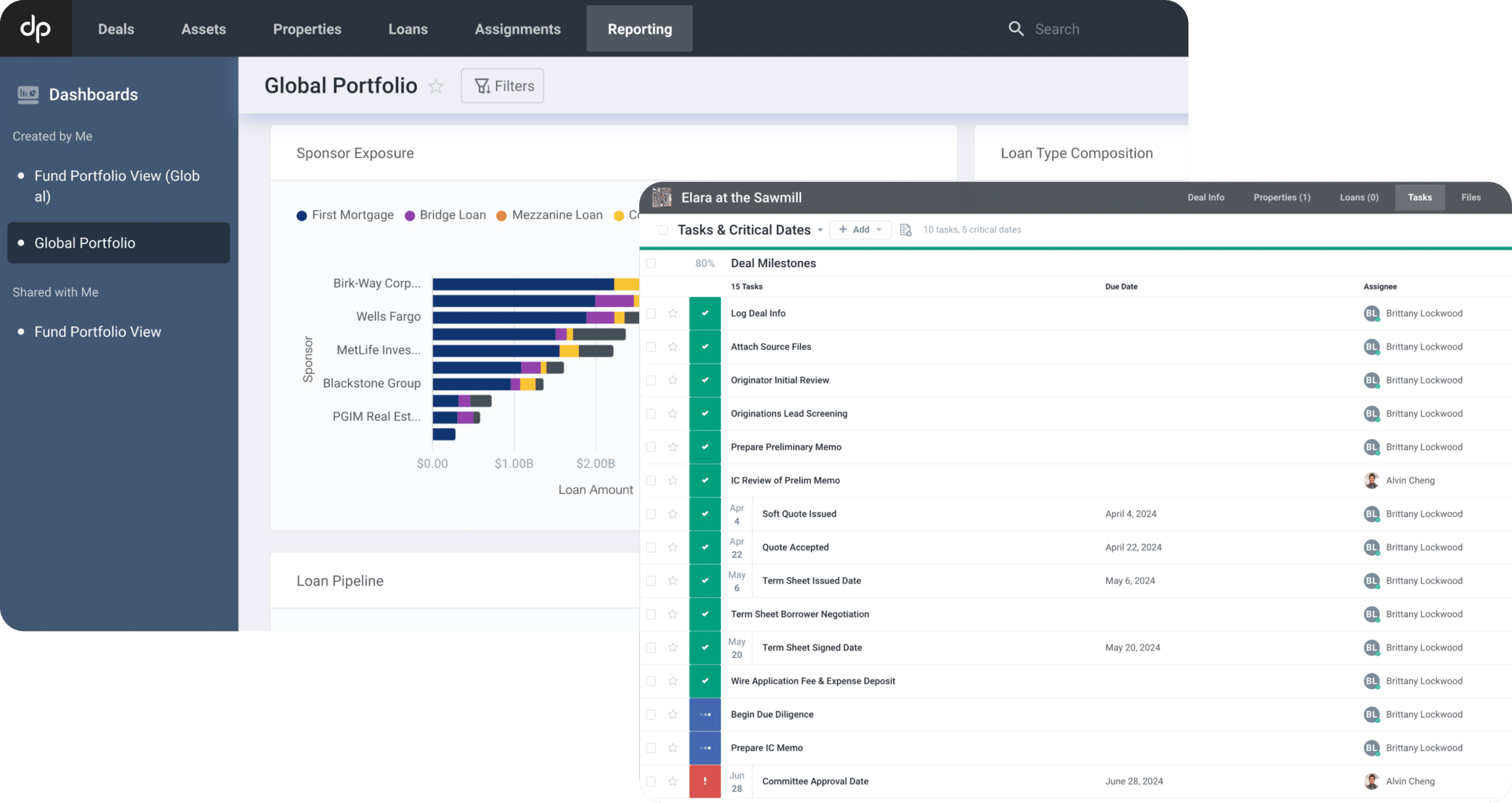Click the red alert status on Committee Approval Date
1512x803 pixels.
coord(705,781)
